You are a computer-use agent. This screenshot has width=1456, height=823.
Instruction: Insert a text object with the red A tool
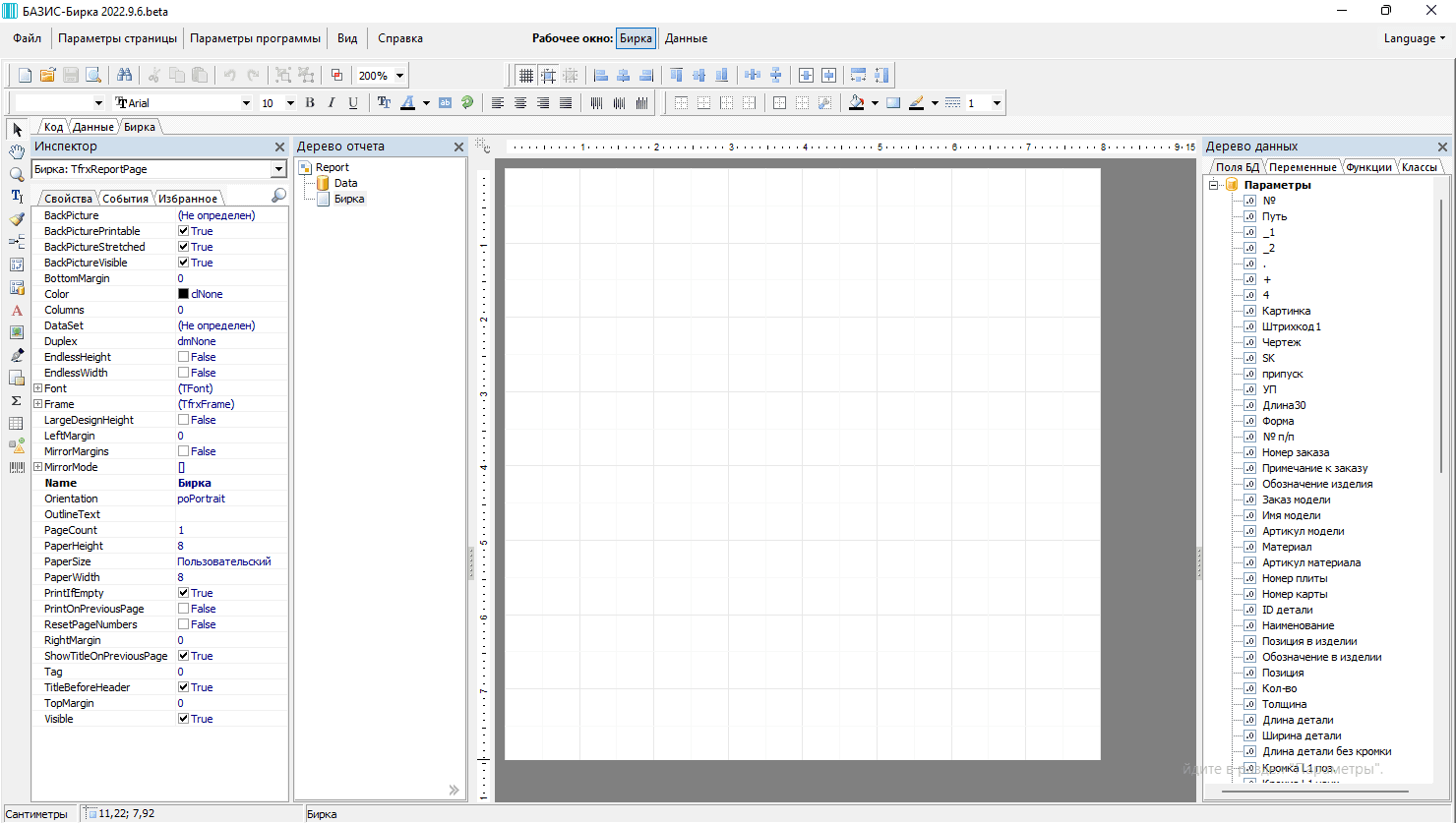(17, 311)
